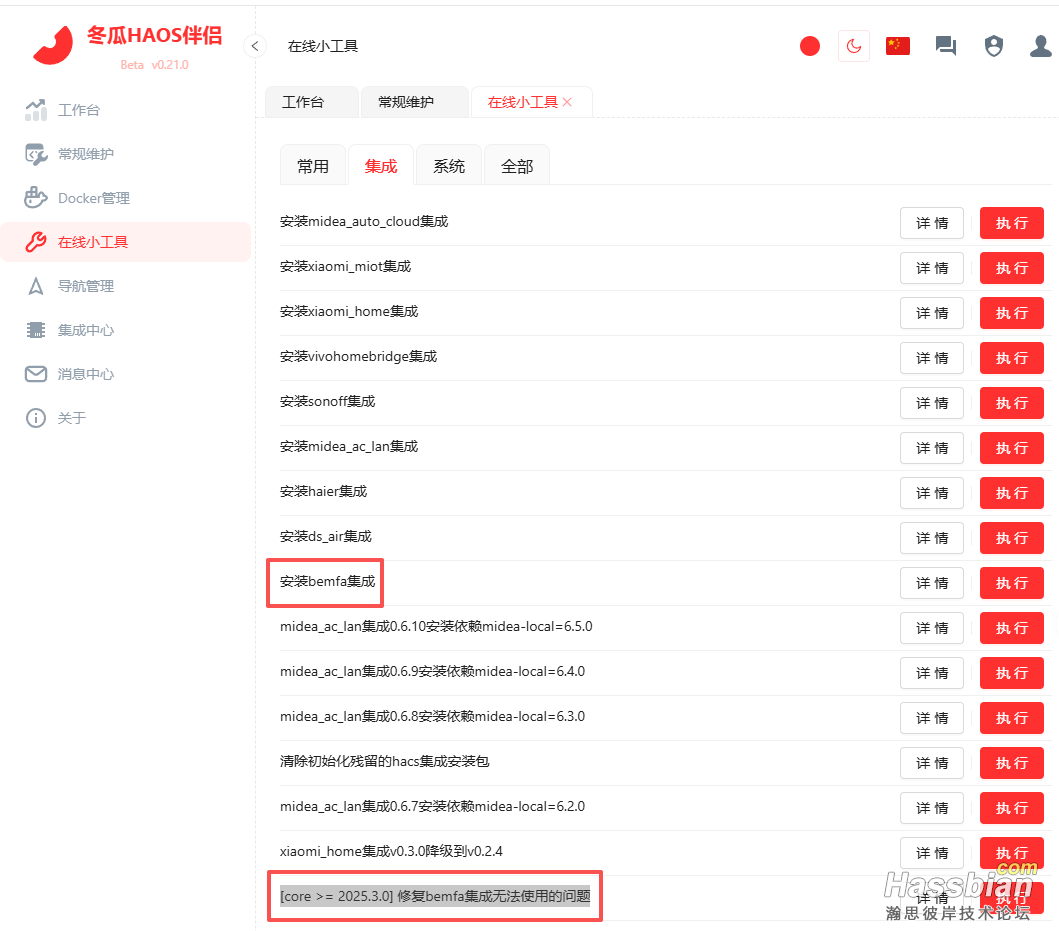Click the 冬瓜HAOS伴侣 logo
This screenshot has width=1059, height=931.
pyautogui.click(x=128, y=45)
